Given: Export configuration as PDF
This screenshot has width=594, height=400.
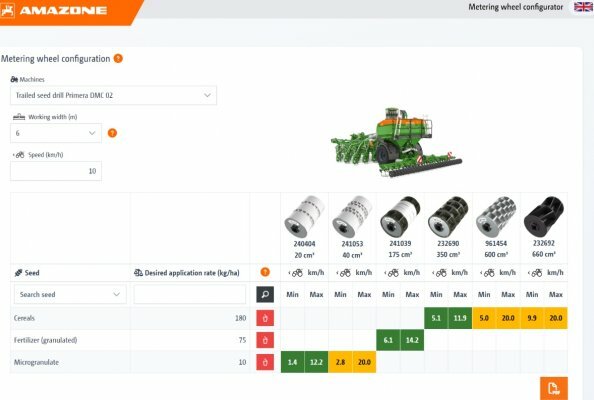Looking at the screenshot, I should [554, 388].
